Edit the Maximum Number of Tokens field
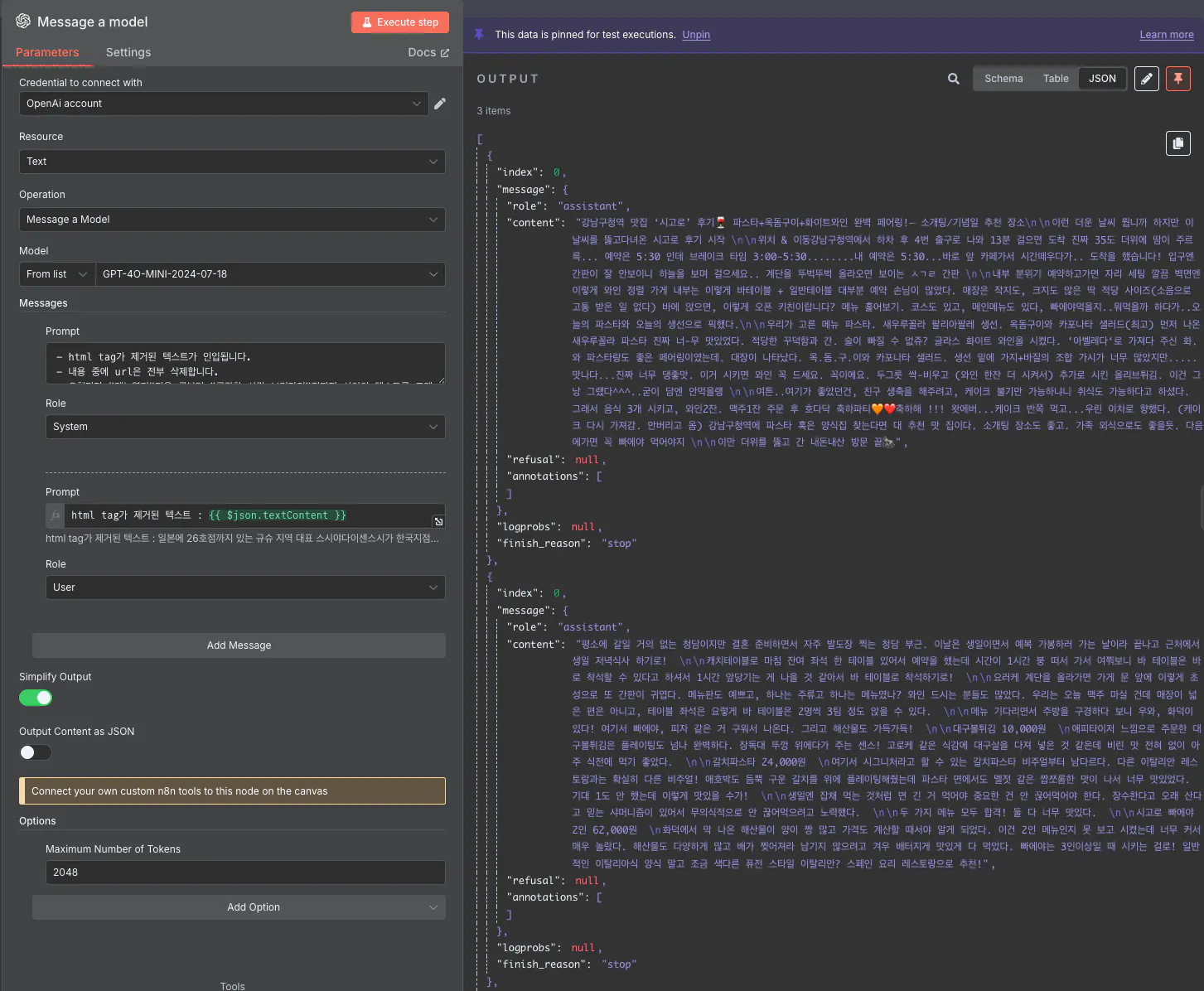This screenshot has width=1204, height=991. click(x=245, y=873)
